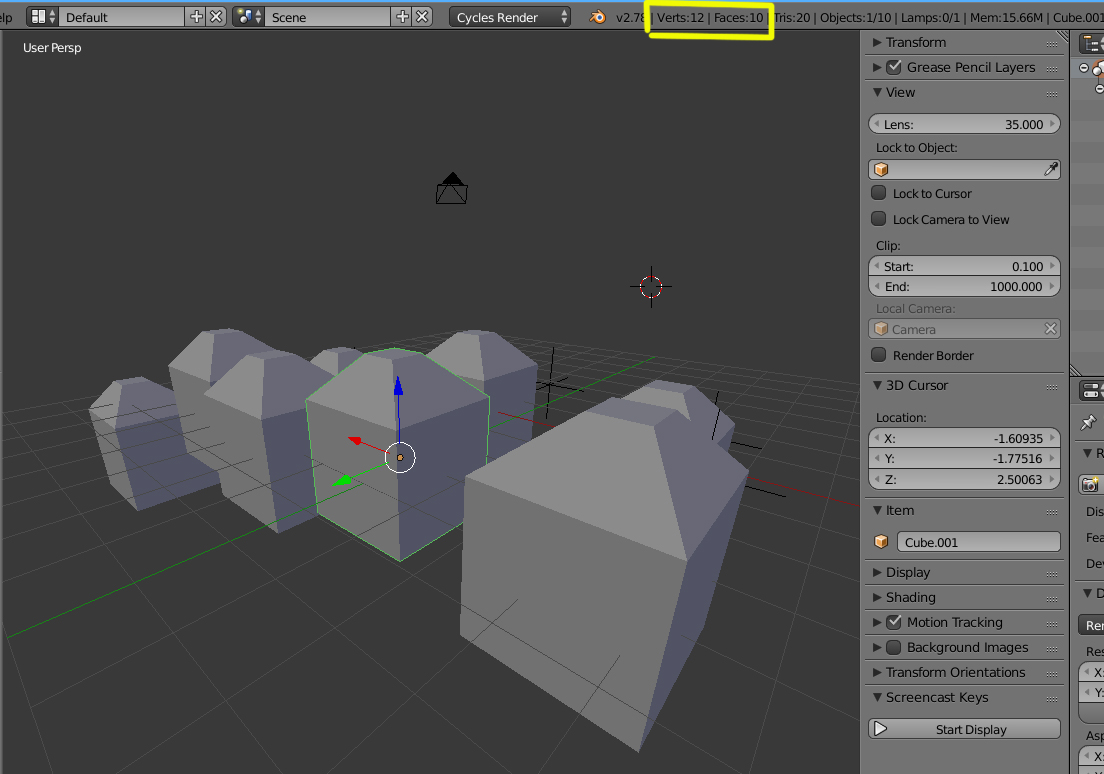
Task: Enable Lock Camera to View checkbox
Action: 879,219
